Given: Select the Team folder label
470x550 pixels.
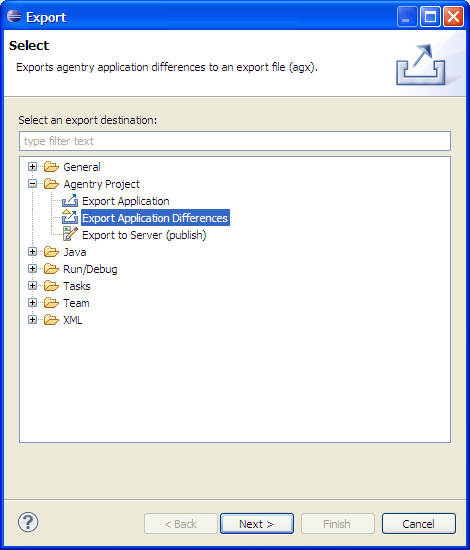Looking at the screenshot, I should point(76,303).
